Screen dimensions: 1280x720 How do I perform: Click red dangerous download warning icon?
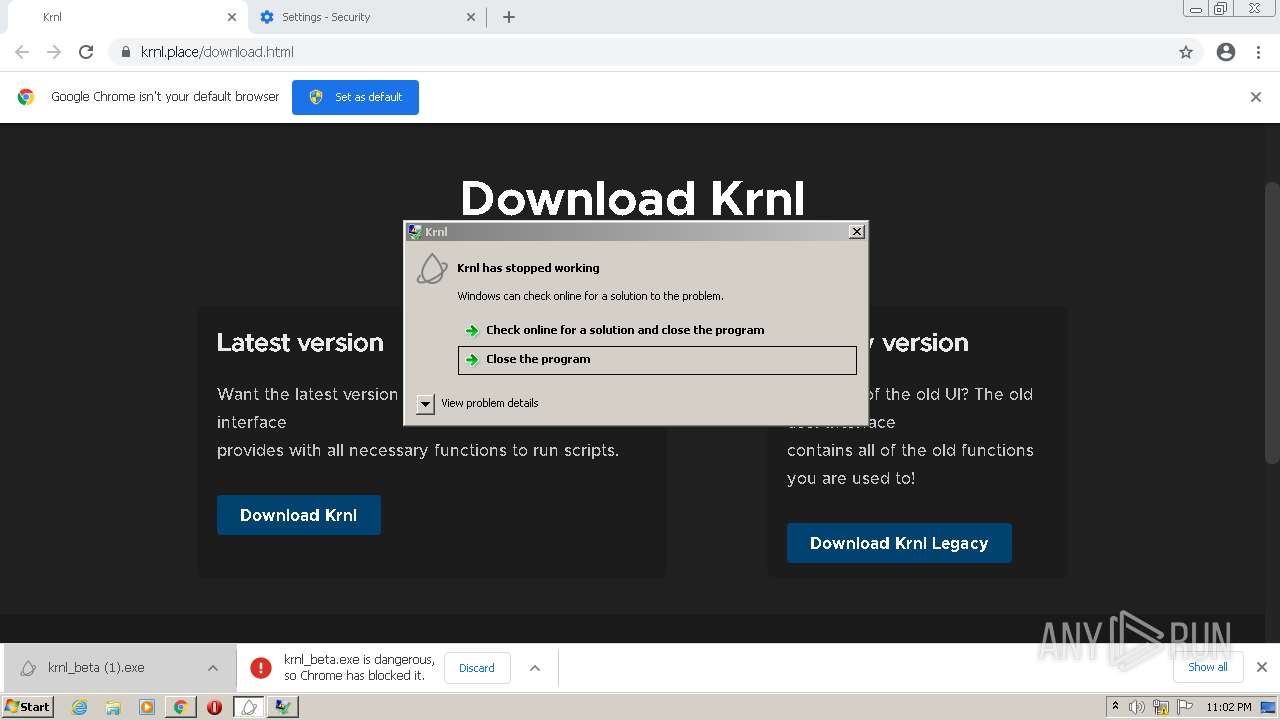click(261, 668)
